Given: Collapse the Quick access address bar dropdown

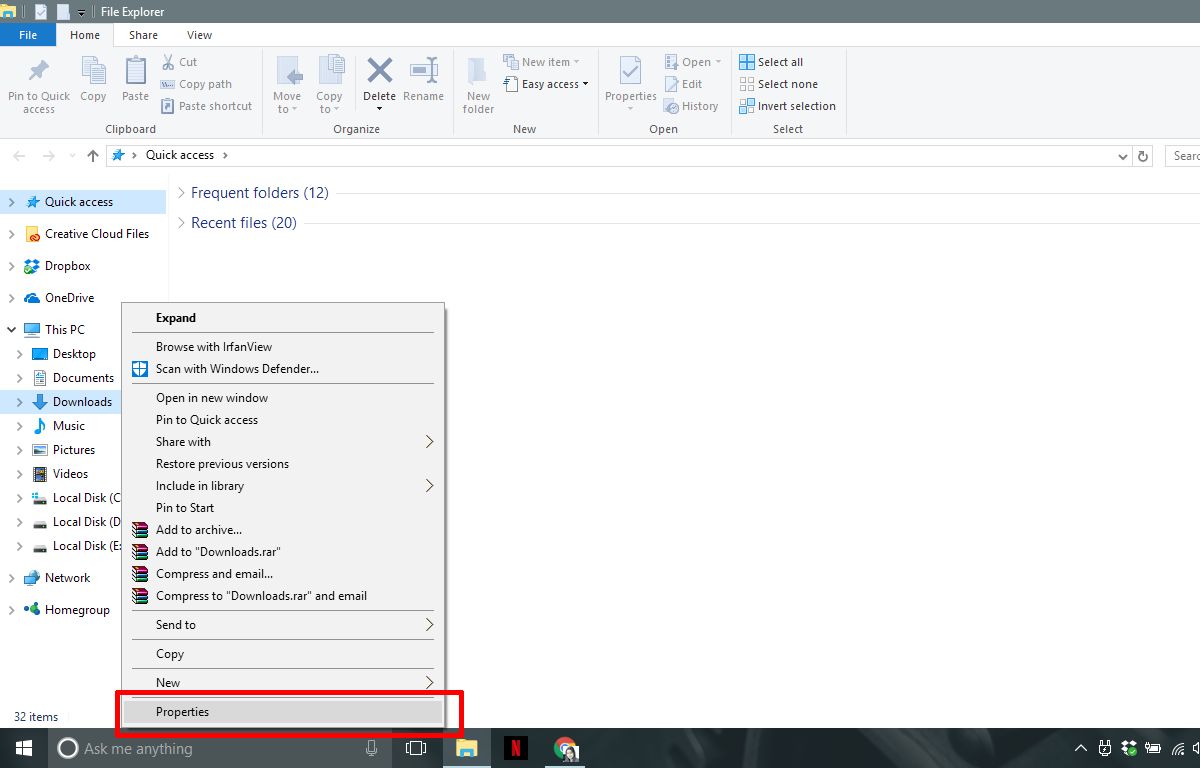Looking at the screenshot, I should pyautogui.click(x=1122, y=155).
